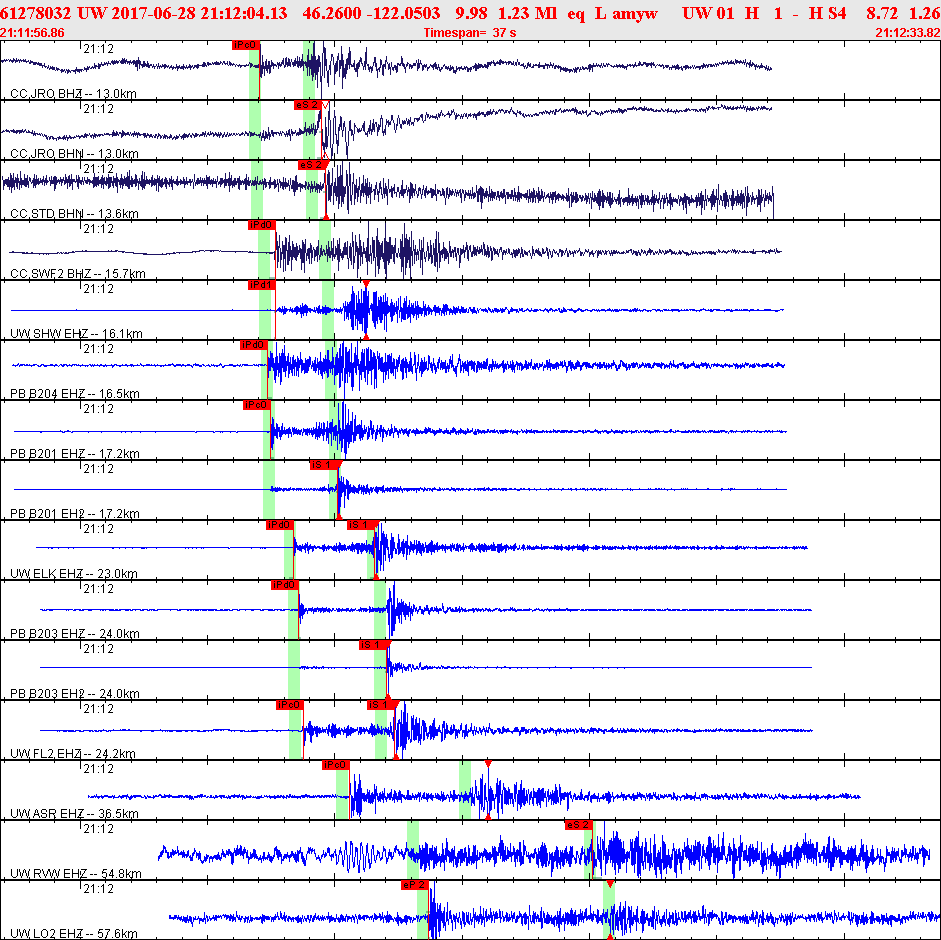Click the start time '21:11:56.86'

(32, 33)
